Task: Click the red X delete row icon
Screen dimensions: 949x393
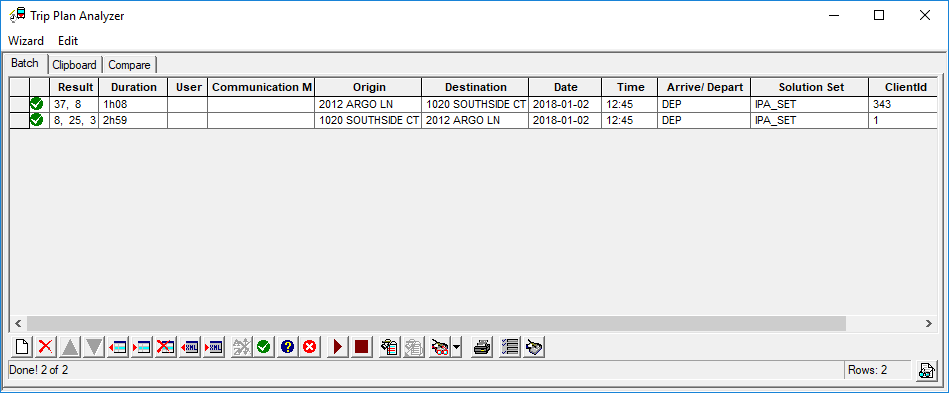Action: [x=45, y=347]
